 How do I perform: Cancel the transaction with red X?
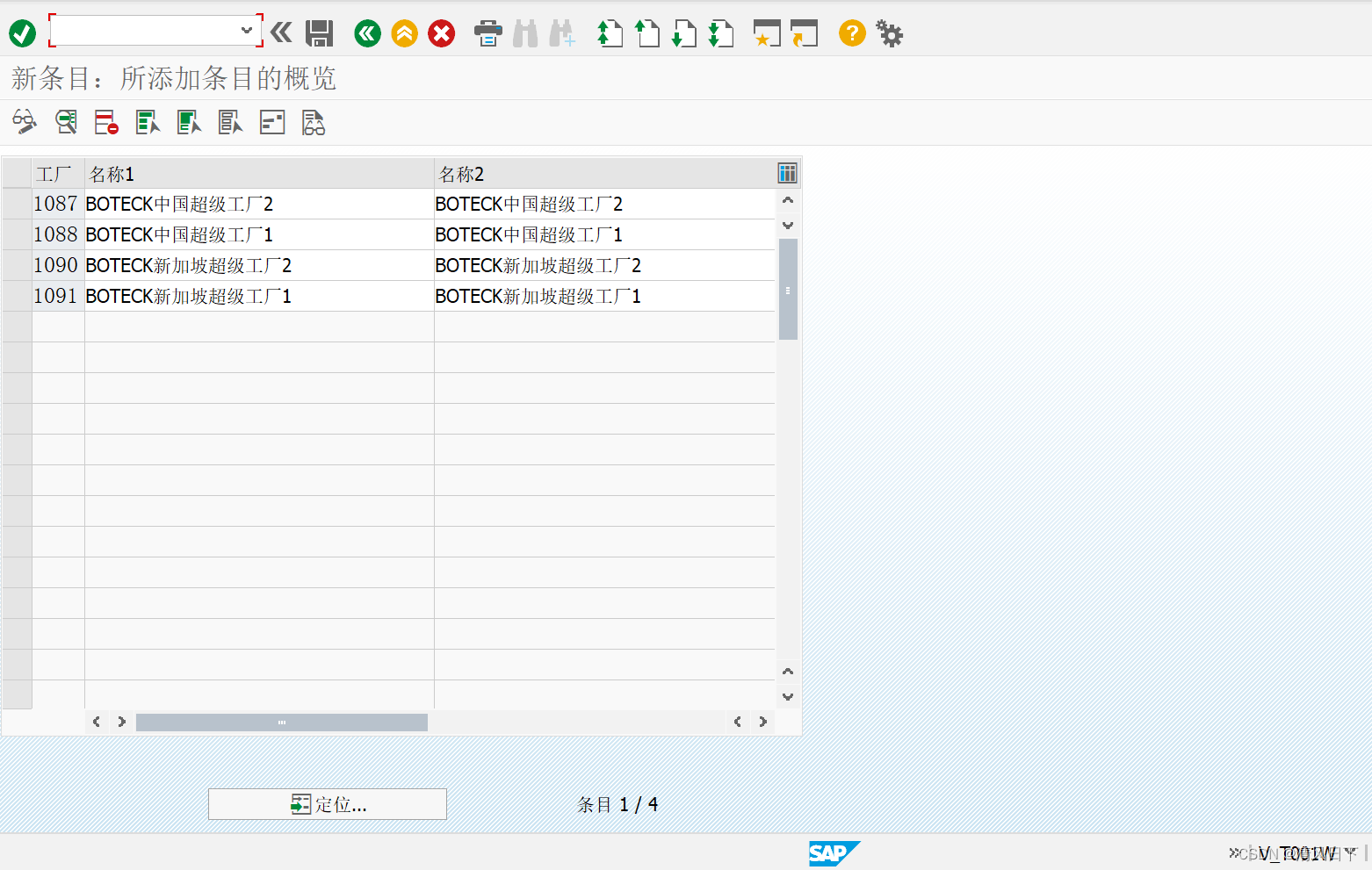pos(441,33)
